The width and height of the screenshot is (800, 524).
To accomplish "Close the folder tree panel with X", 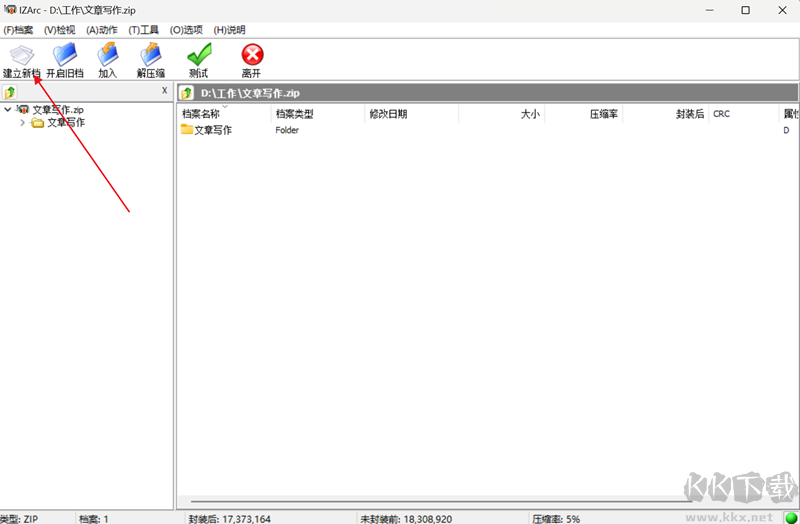I will [164, 91].
